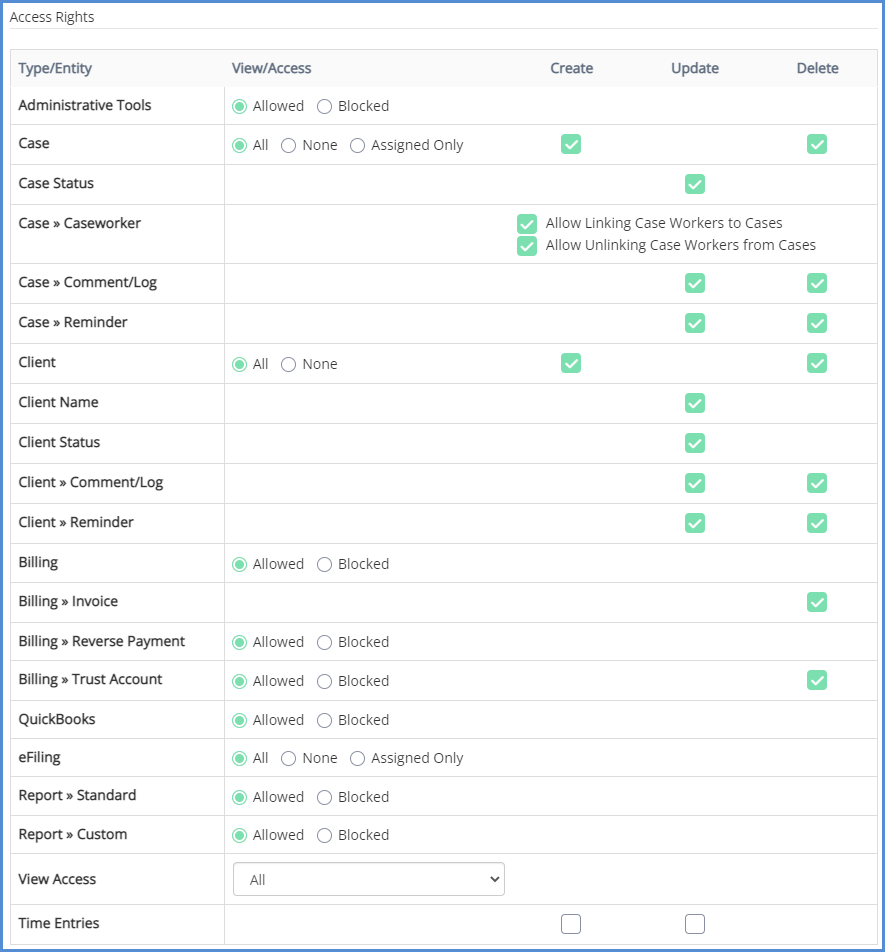Uncheck Allow Unlinking Case Workers from Cases

(527, 246)
